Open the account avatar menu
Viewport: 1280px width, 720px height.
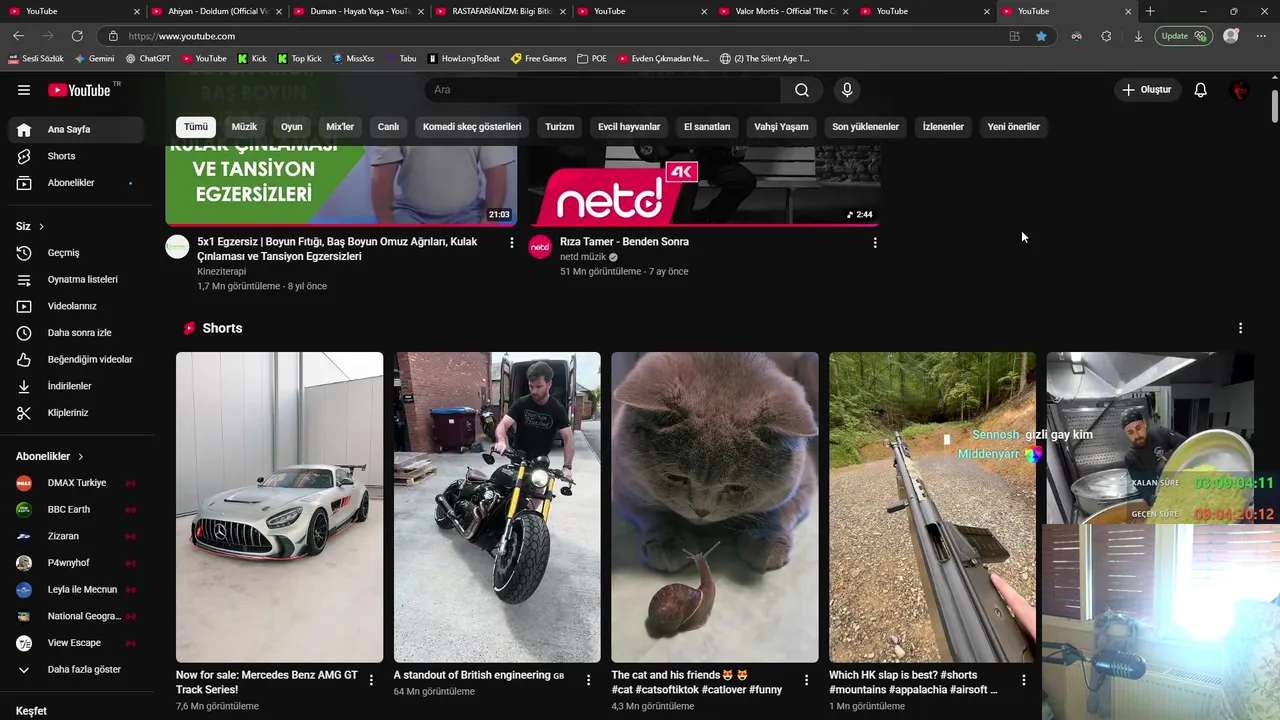tap(1240, 90)
